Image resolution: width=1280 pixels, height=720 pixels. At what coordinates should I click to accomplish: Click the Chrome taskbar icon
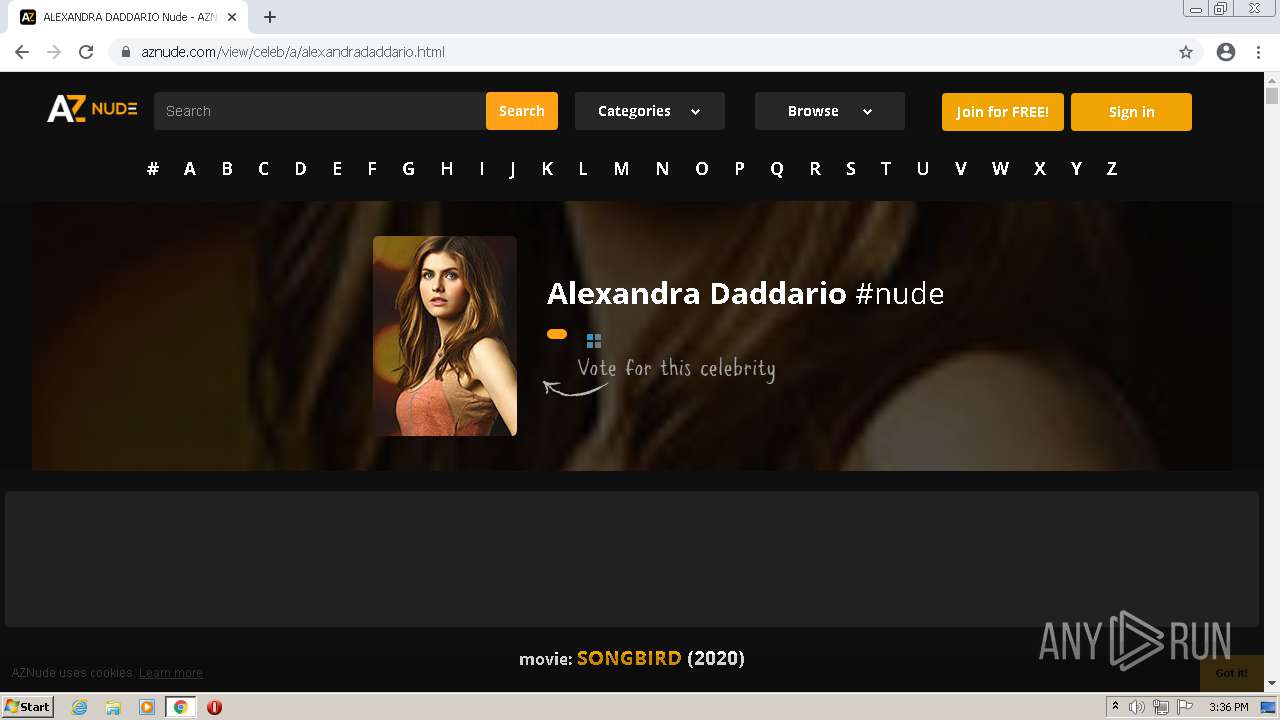(180, 707)
